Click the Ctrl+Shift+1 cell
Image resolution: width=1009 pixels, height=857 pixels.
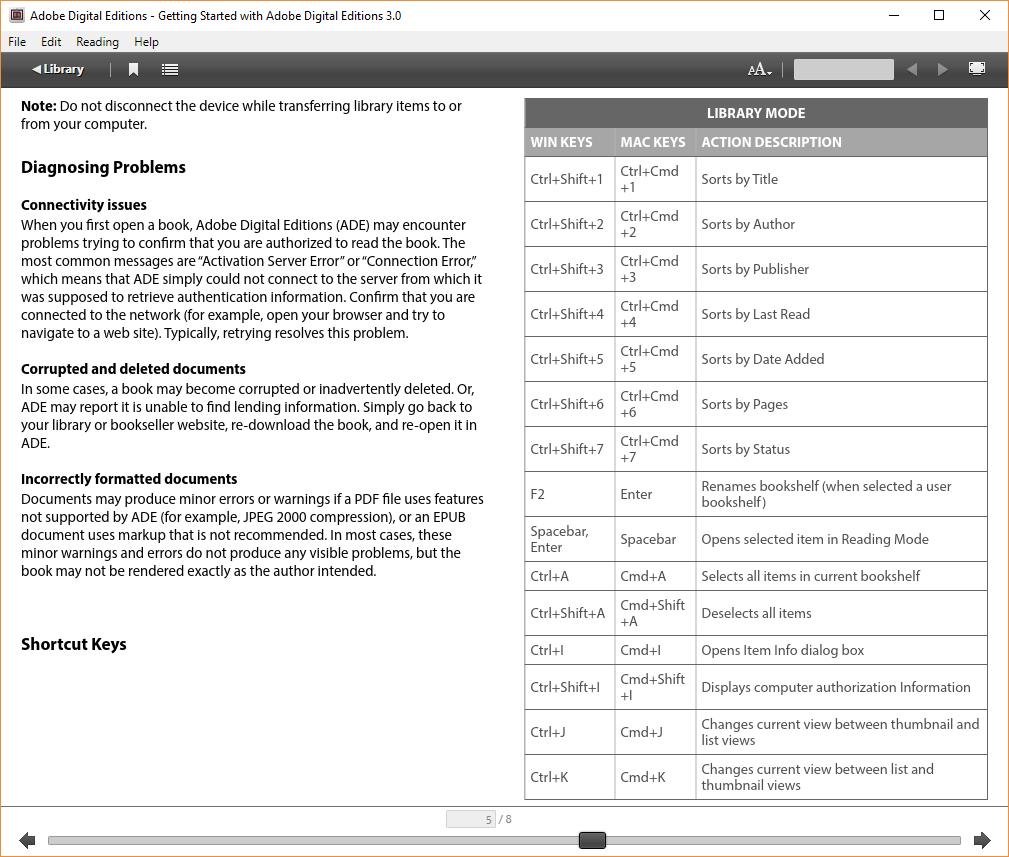click(569, 180)
